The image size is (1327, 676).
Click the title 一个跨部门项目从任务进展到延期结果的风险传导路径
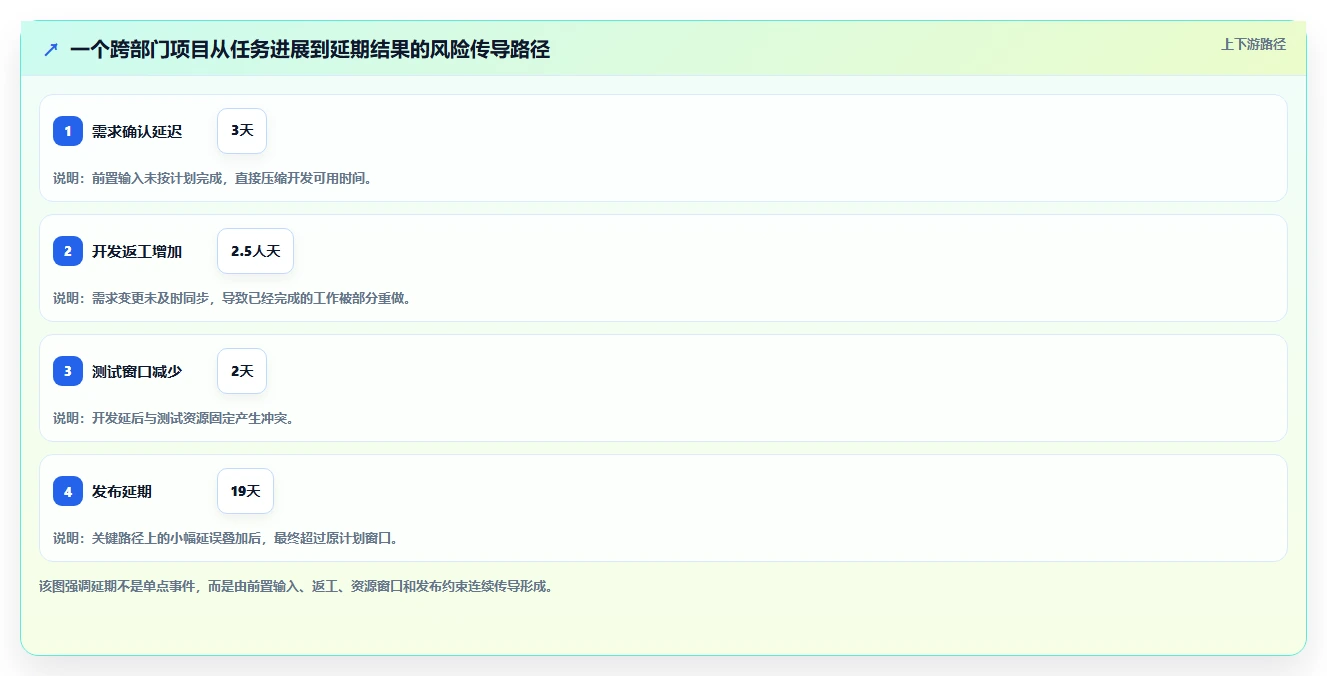tap(310, 49)
